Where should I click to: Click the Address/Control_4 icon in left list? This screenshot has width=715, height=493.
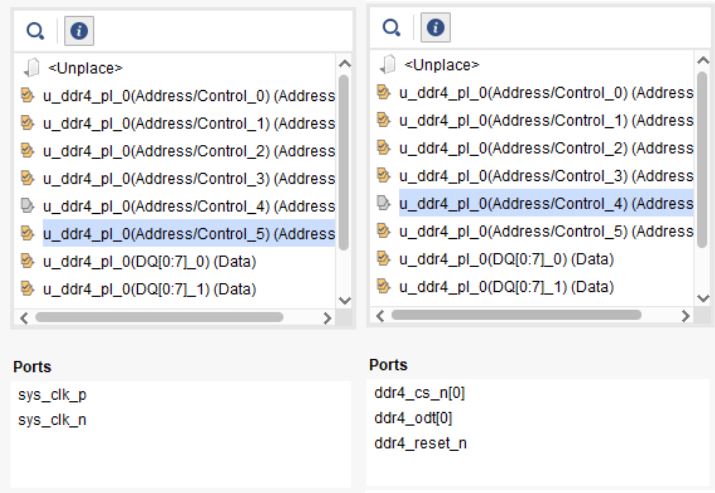pos(29,207)
